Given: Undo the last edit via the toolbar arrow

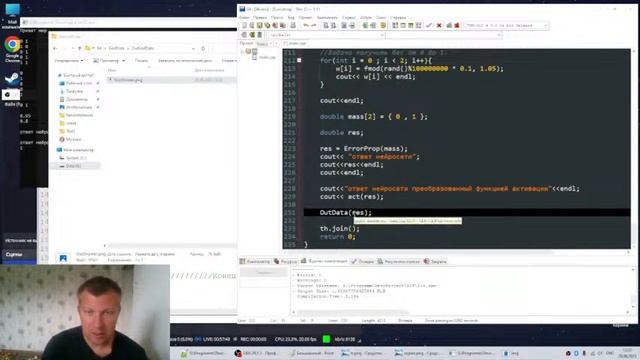Looking at the screenshot, I should pyautogui.click(x=306, y=25).
